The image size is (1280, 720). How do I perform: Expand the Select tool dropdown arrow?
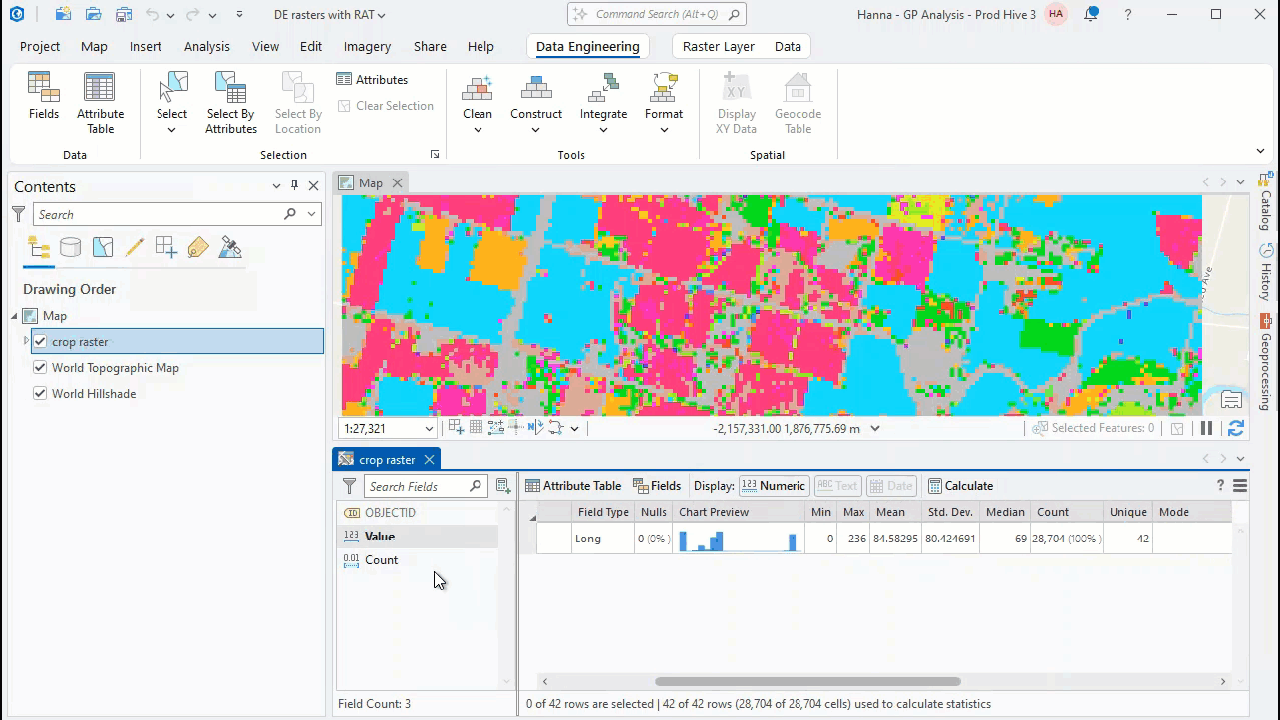[171, 128]
